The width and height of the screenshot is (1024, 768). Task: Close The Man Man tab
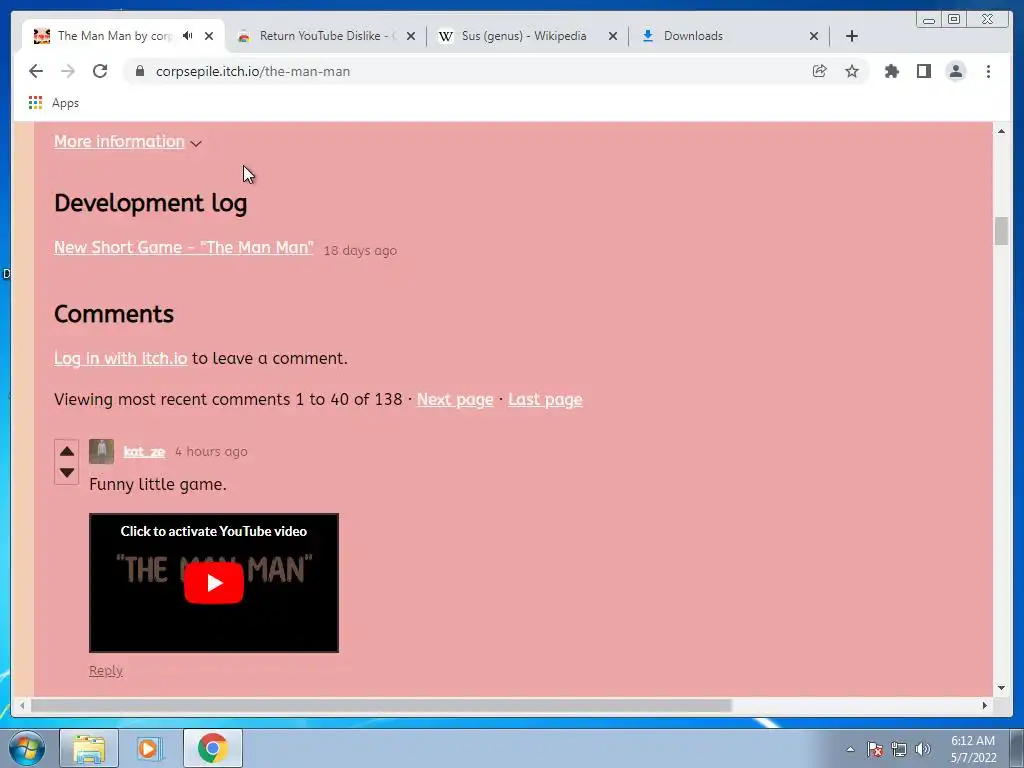[209, 36]
